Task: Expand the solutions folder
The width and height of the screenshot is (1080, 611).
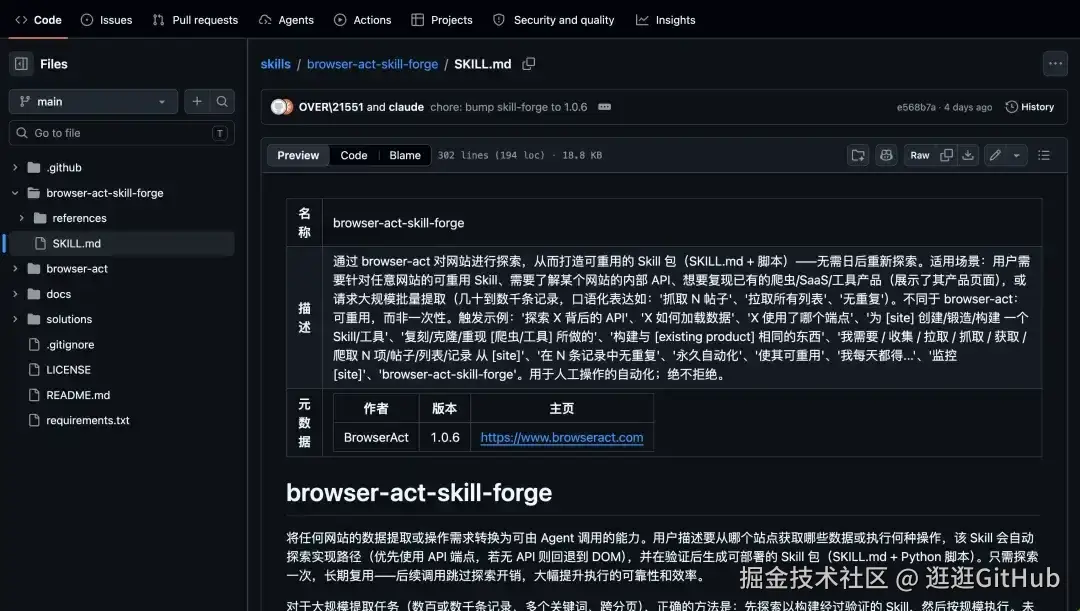Action: click(15, 320)
